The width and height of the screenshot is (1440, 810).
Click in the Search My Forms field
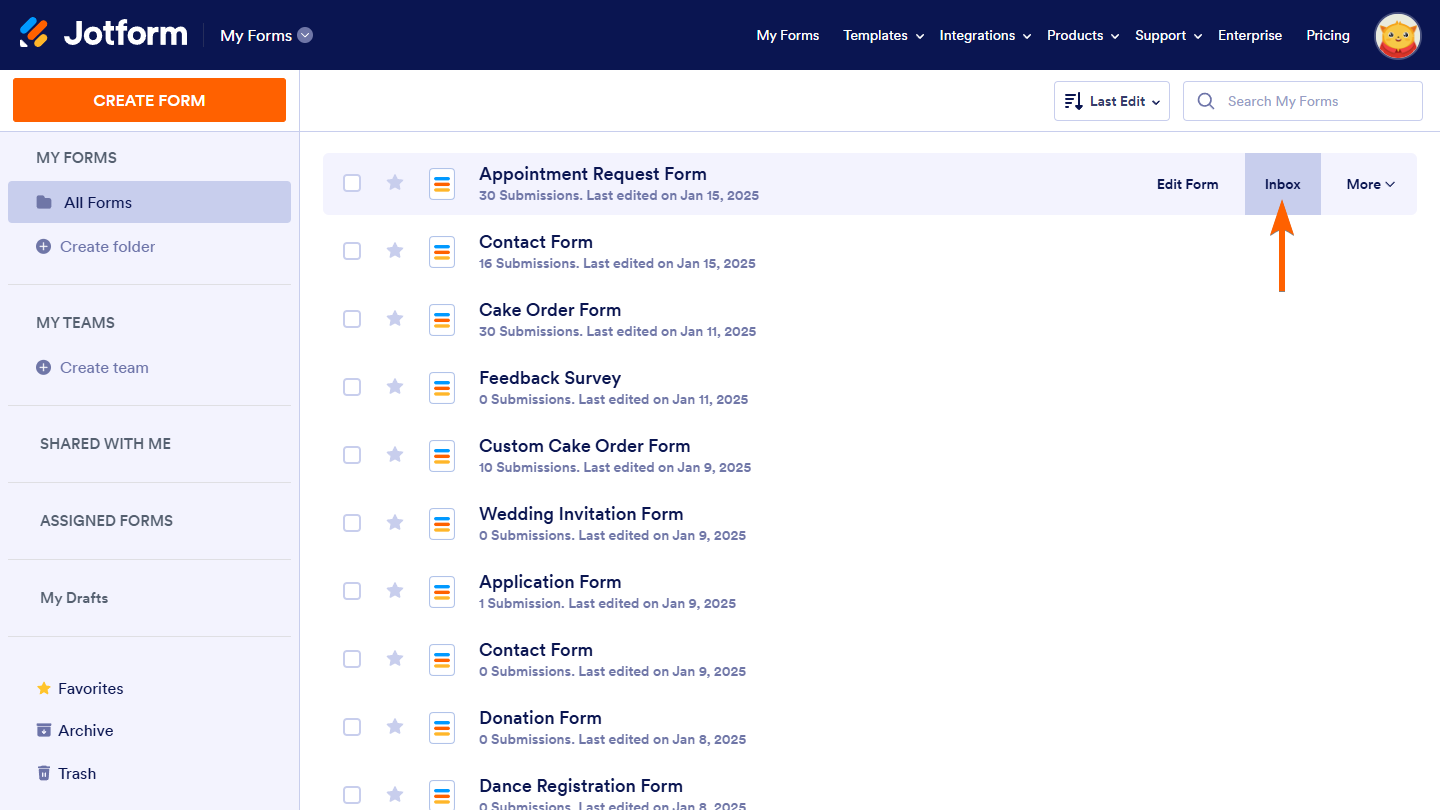point(1302,101)
